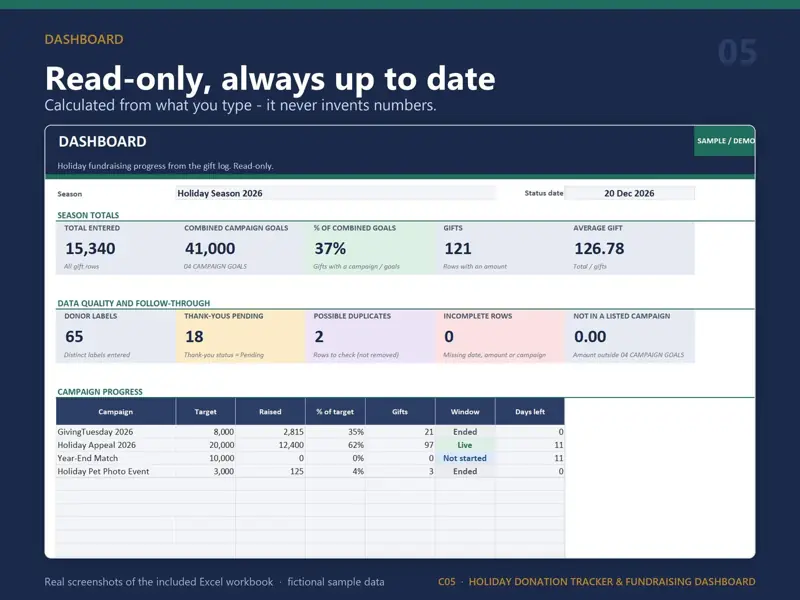
Task: Click the 20,000 target cell
Action: coord(206,445)
